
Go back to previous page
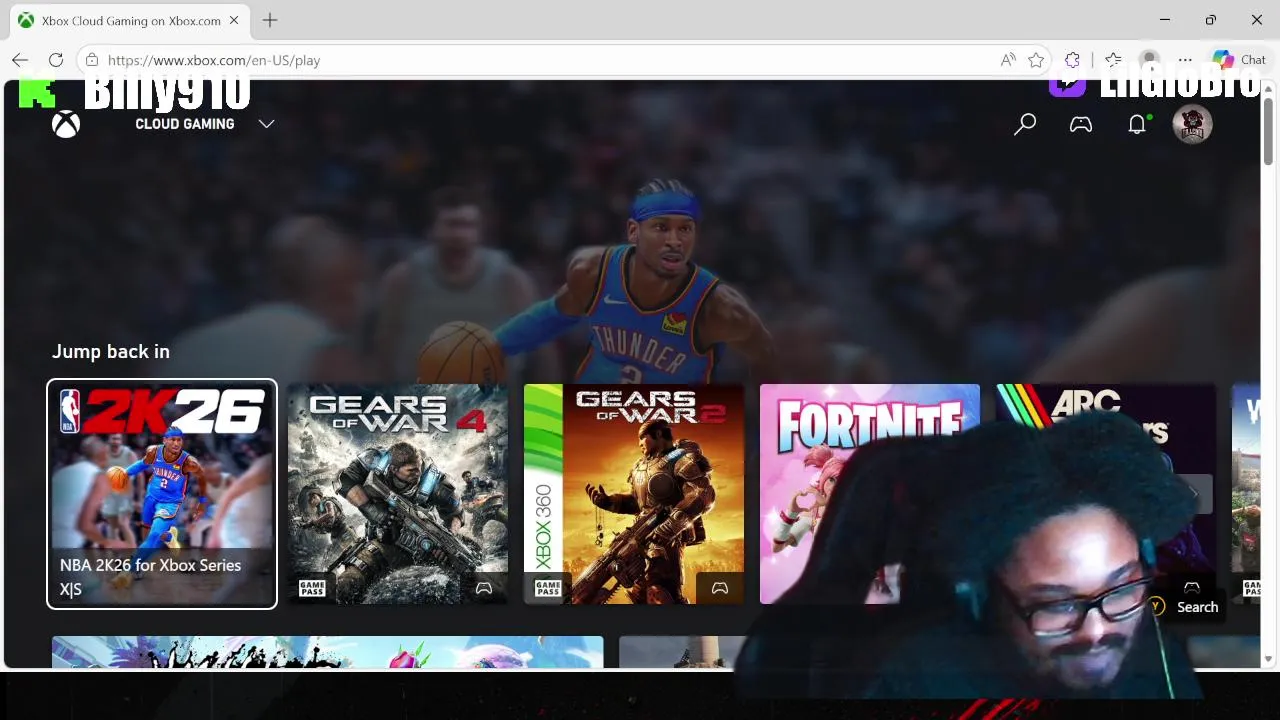[x=20, y=60]
